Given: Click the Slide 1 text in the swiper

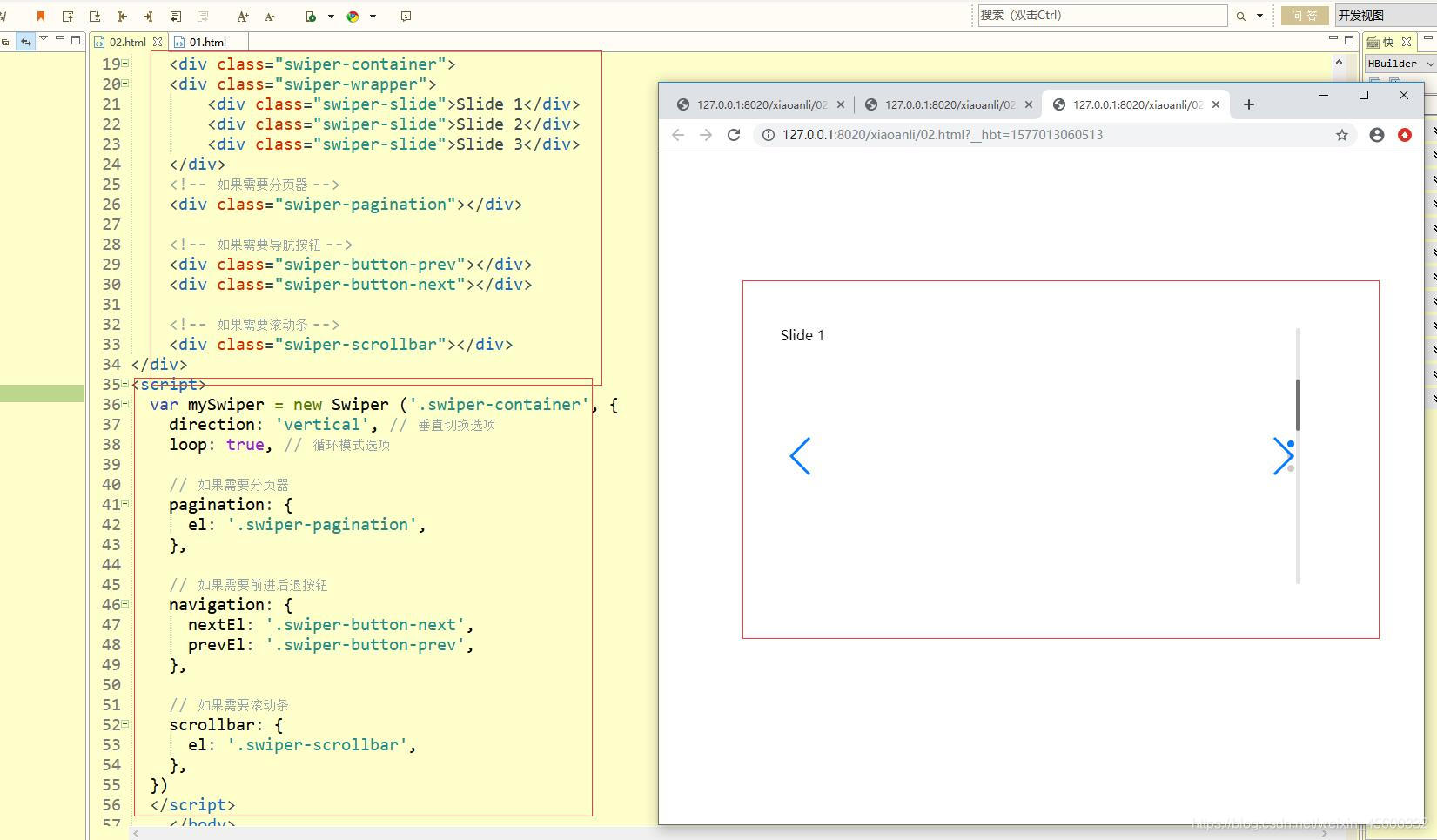Looking at the screenshot, I should tap(802, 335).
